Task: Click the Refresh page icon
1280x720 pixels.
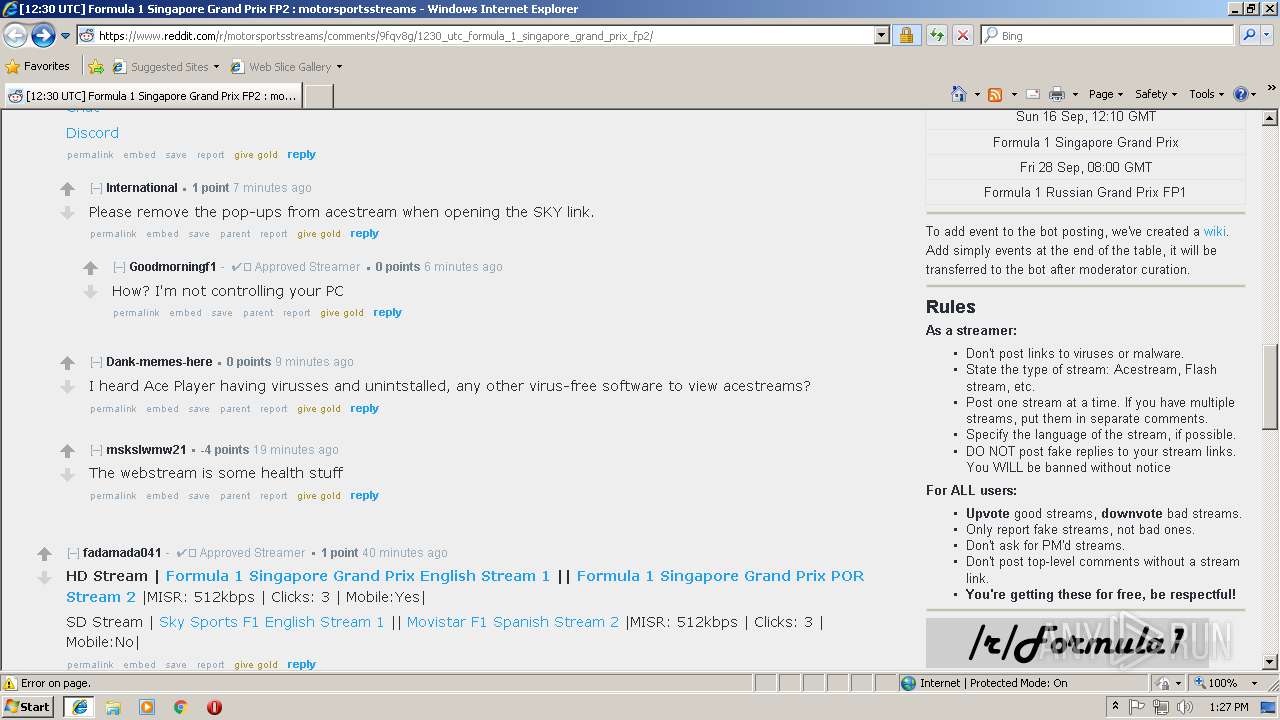Action: tap(936, 35)
